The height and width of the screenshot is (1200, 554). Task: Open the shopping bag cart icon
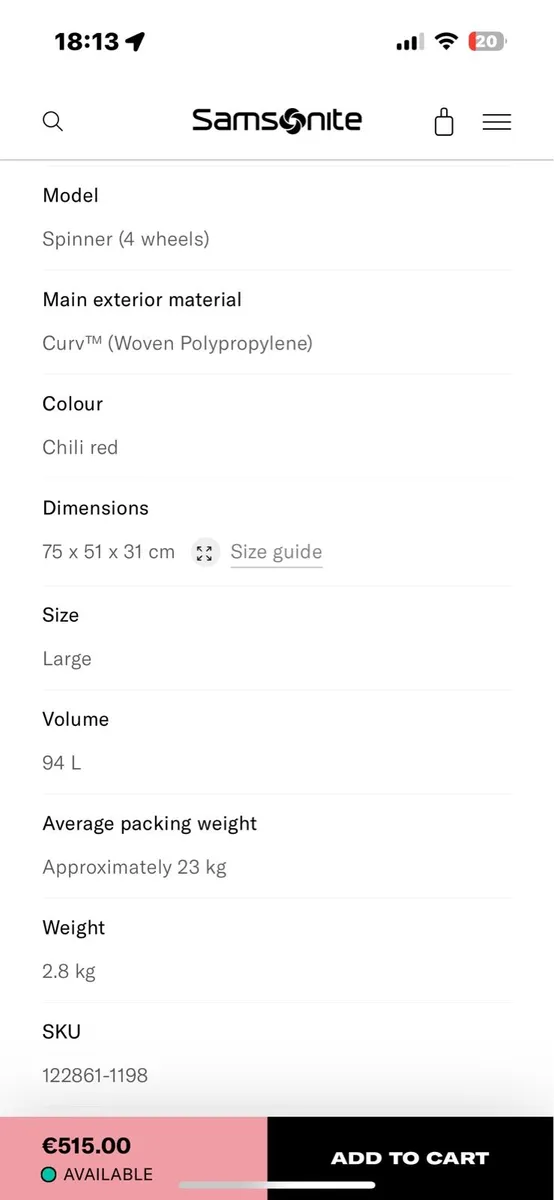coord(444,122)
